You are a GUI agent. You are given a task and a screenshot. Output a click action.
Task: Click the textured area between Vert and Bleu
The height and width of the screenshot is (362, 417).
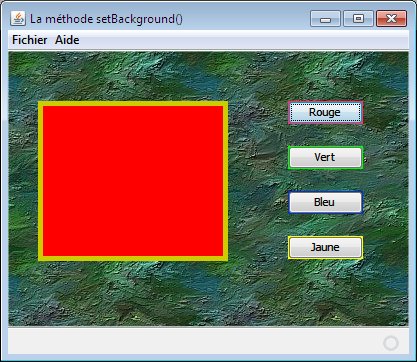[325, 180]
